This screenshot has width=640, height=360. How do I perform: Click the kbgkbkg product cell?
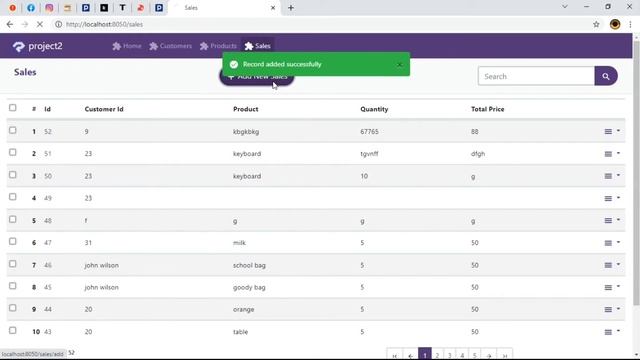(x=246, y=132)
